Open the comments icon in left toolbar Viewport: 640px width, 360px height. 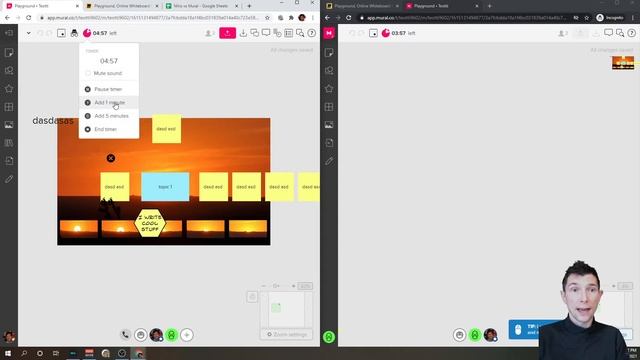(266, 33)
